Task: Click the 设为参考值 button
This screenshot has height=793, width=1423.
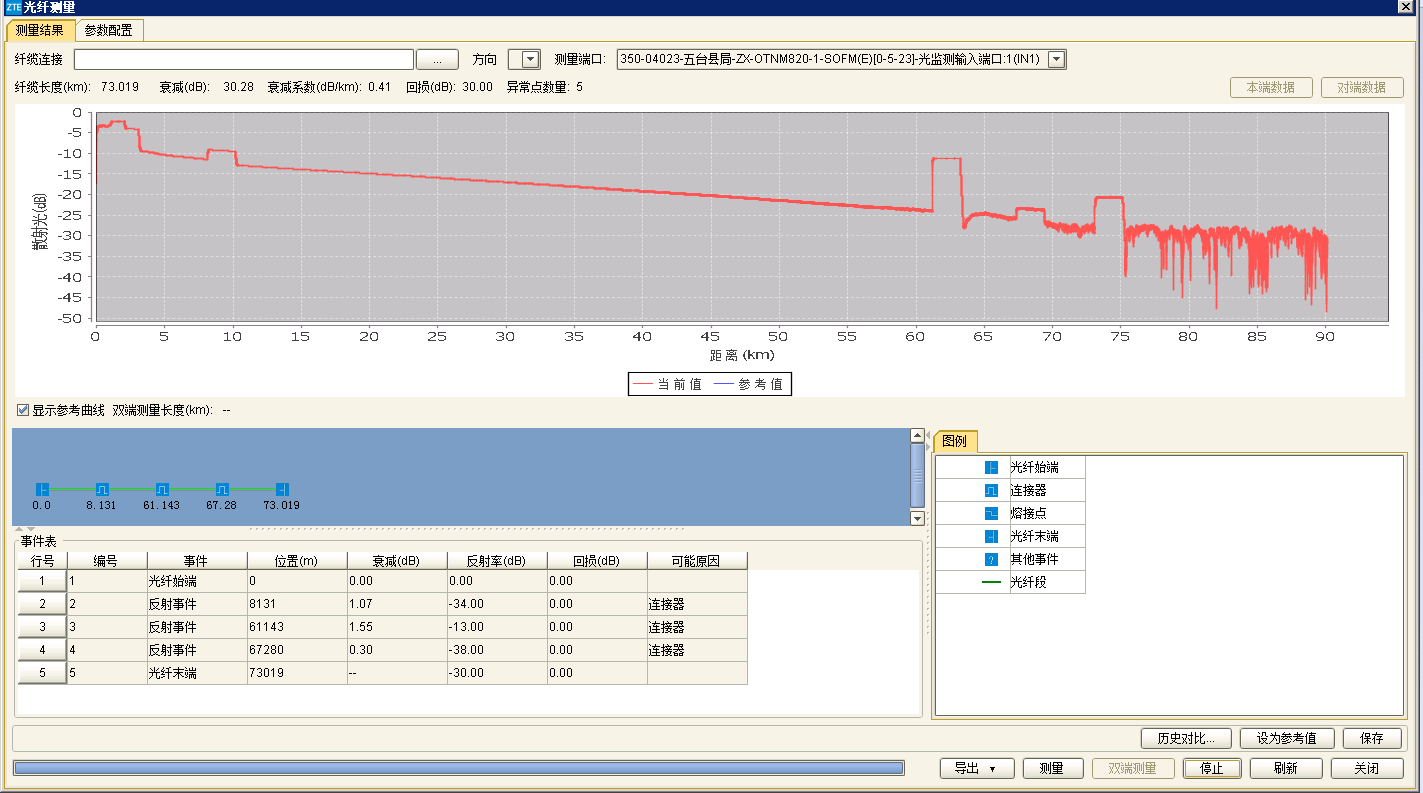Action: tap(1287, 738)
